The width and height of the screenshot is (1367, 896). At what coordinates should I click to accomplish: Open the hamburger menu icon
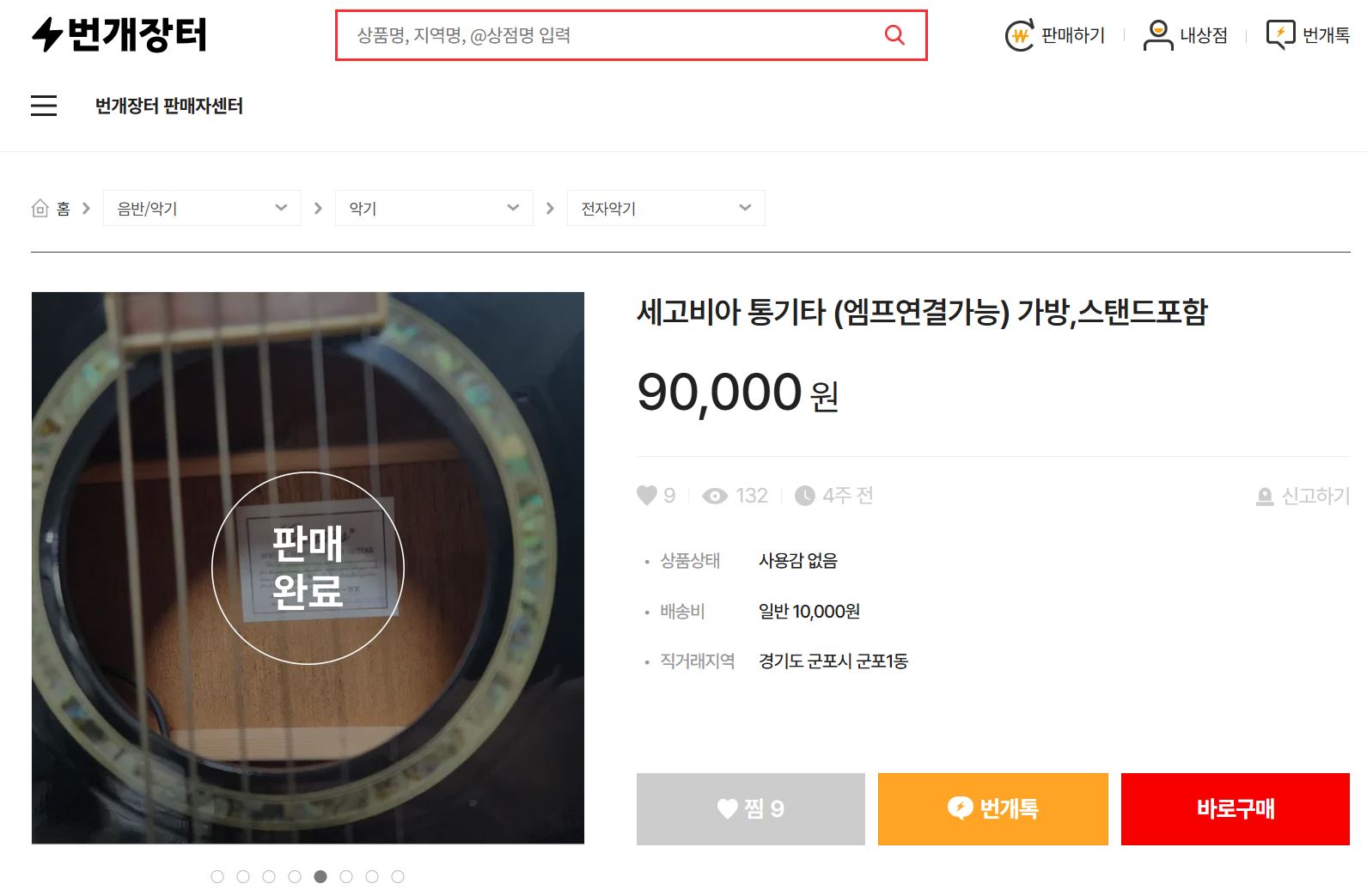click(44, 106)
